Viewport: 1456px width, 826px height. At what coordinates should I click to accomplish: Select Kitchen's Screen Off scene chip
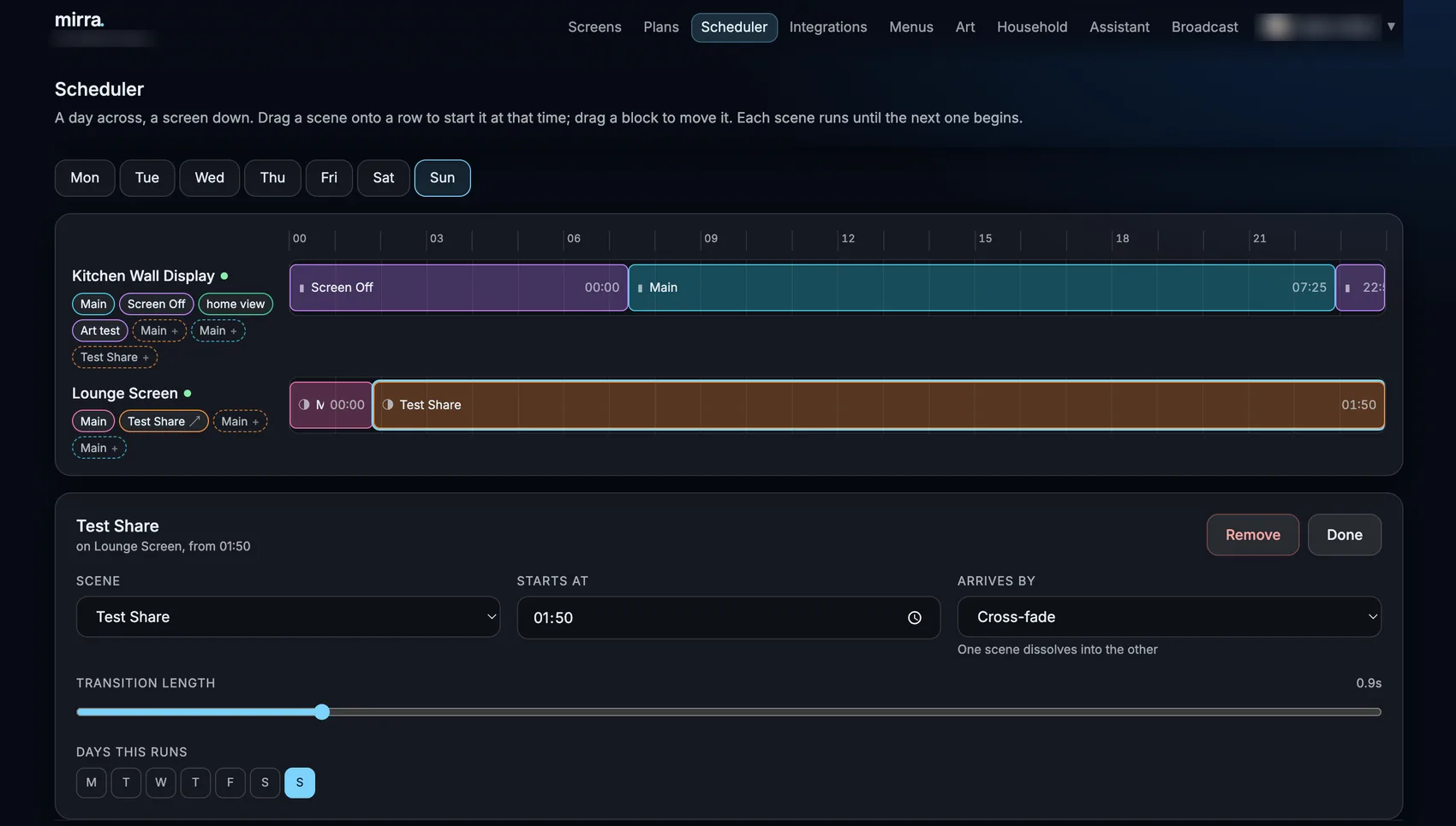point(156,304)
